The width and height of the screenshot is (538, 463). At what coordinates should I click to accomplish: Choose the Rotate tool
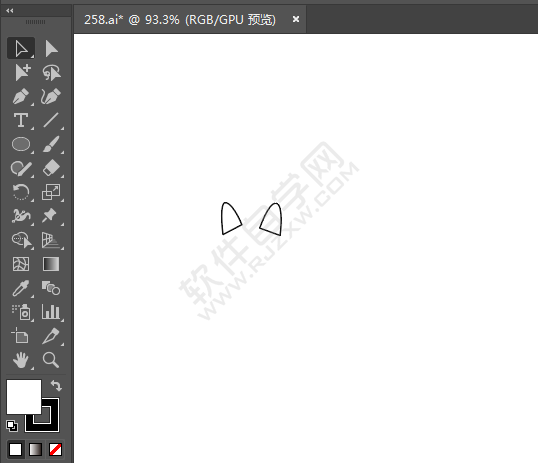click(x=21, y=192)
